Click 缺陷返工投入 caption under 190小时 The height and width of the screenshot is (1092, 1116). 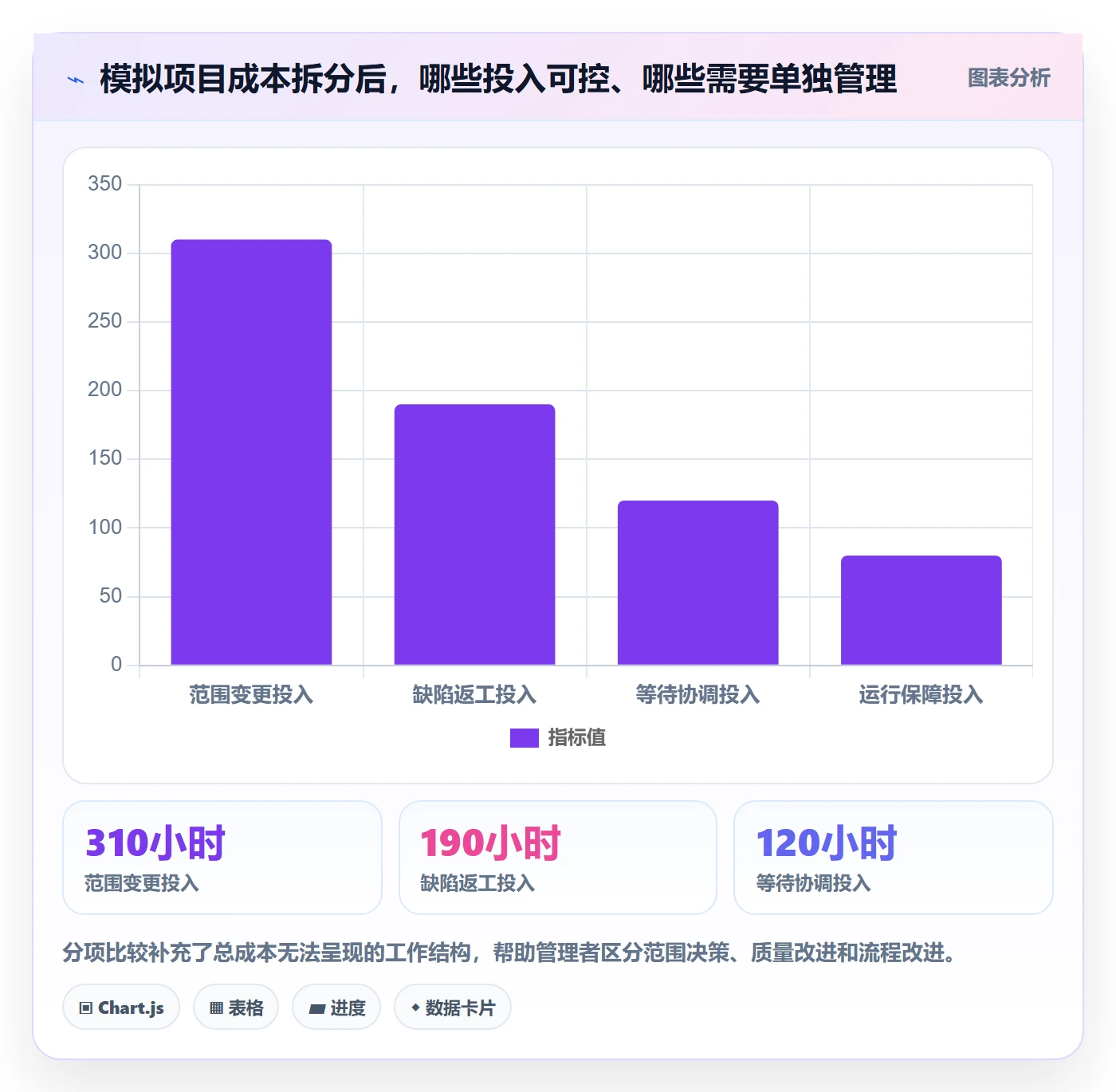[477, 883]
